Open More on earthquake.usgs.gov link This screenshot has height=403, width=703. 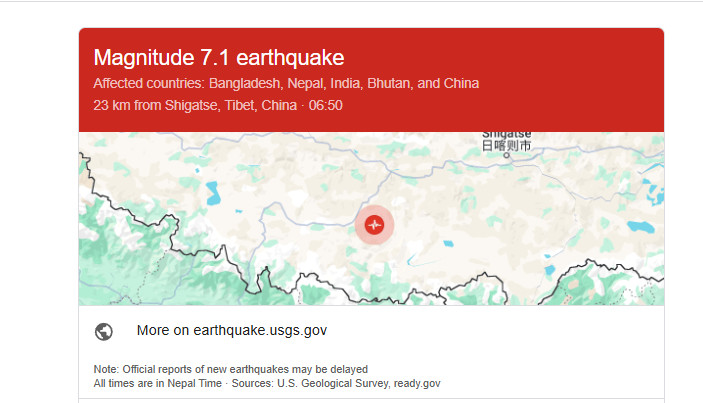[232, 330]
